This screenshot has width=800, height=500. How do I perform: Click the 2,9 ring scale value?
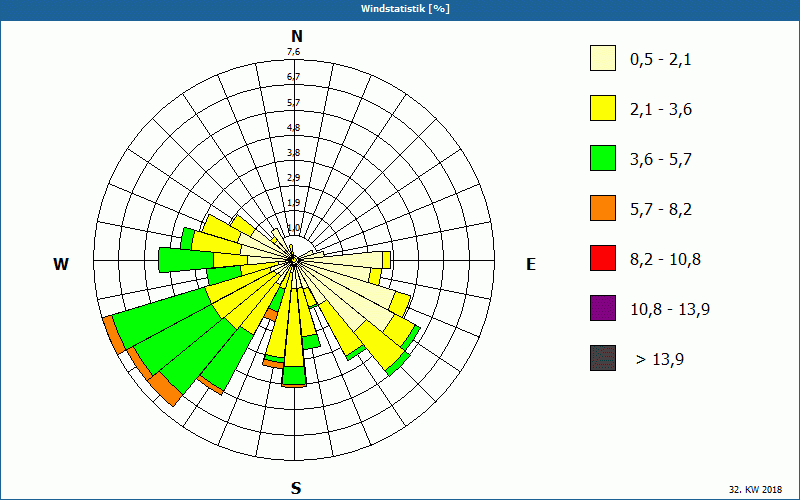293,178
